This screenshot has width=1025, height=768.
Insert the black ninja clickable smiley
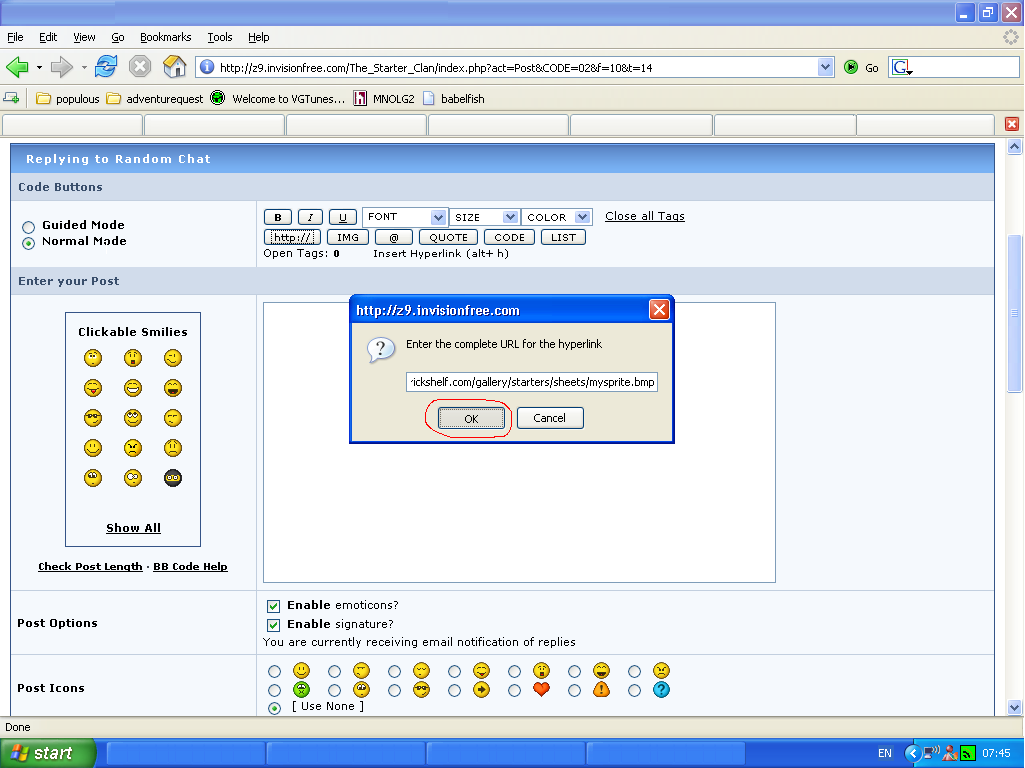(x=173, y=478)
